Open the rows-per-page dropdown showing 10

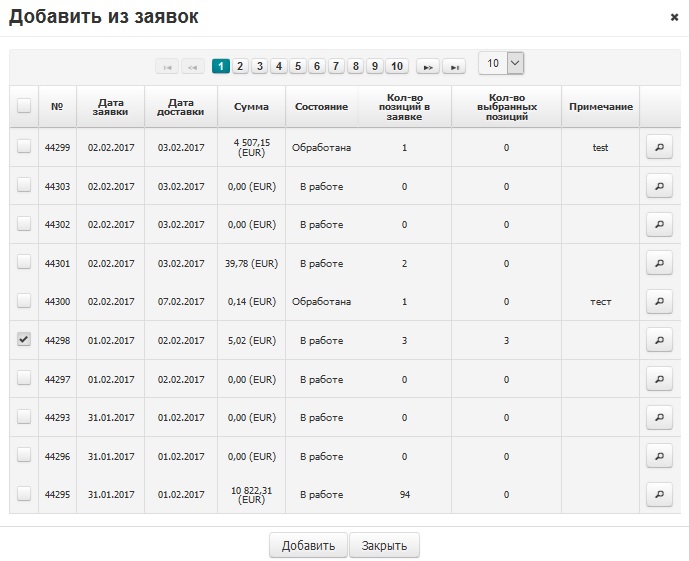click(x=501, y=63)
